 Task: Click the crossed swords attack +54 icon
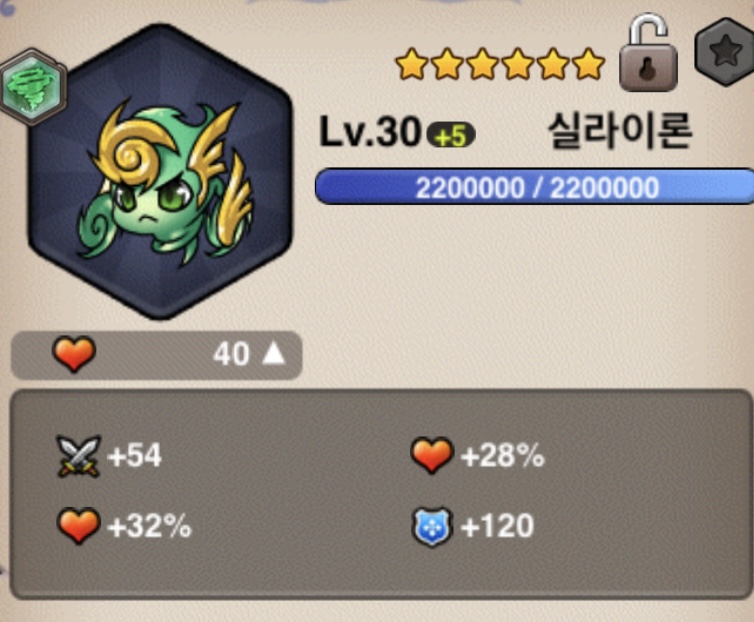78,456
